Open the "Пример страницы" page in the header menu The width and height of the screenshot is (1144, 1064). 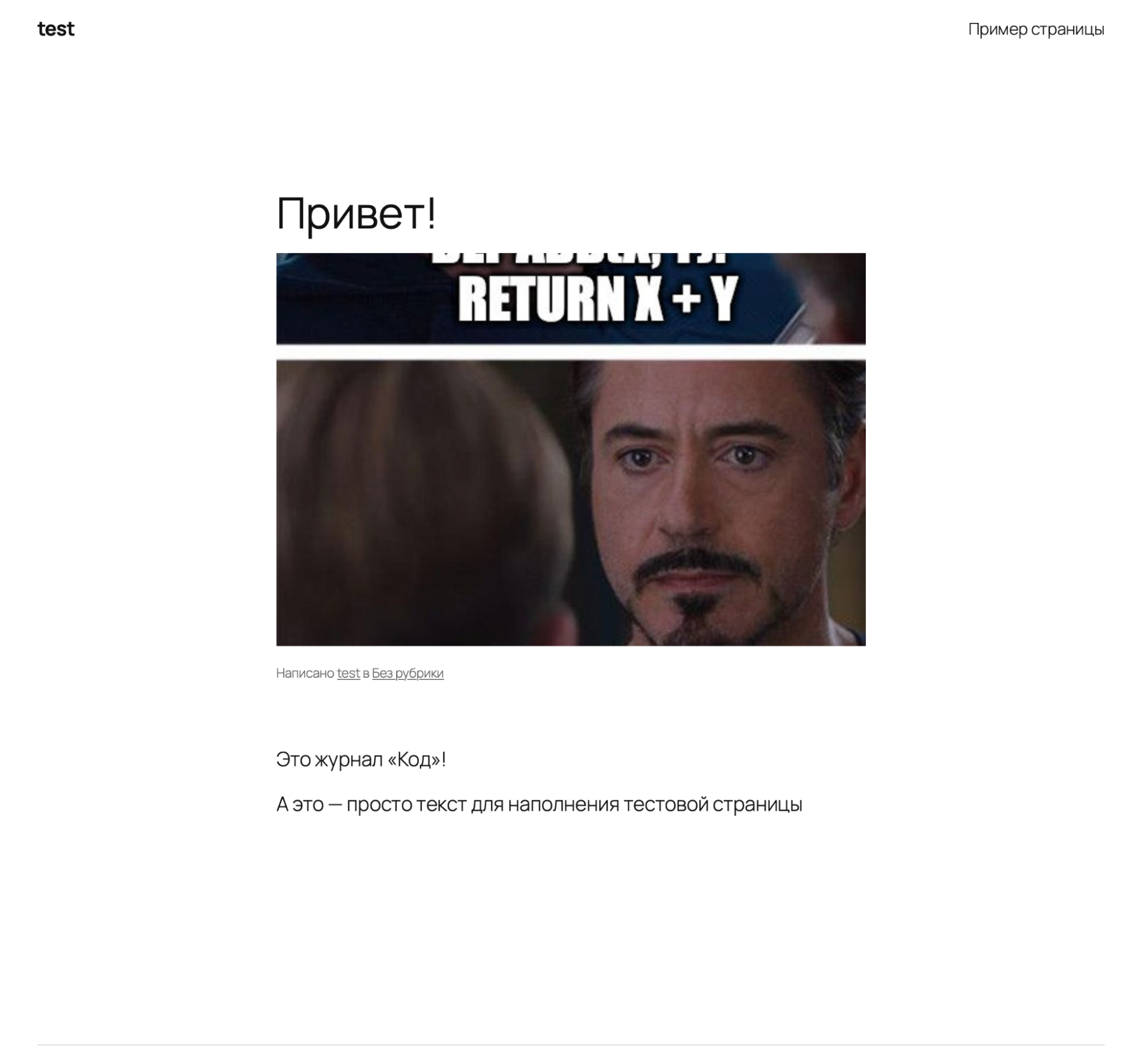(1037, 28)
